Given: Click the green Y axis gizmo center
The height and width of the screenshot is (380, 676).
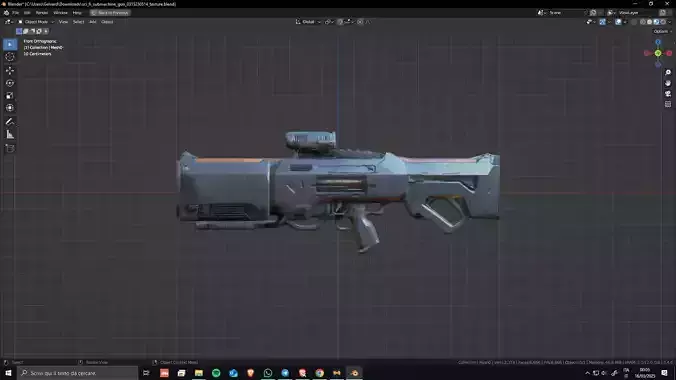Looking at the screenshot, I should (x=658, y=53).
